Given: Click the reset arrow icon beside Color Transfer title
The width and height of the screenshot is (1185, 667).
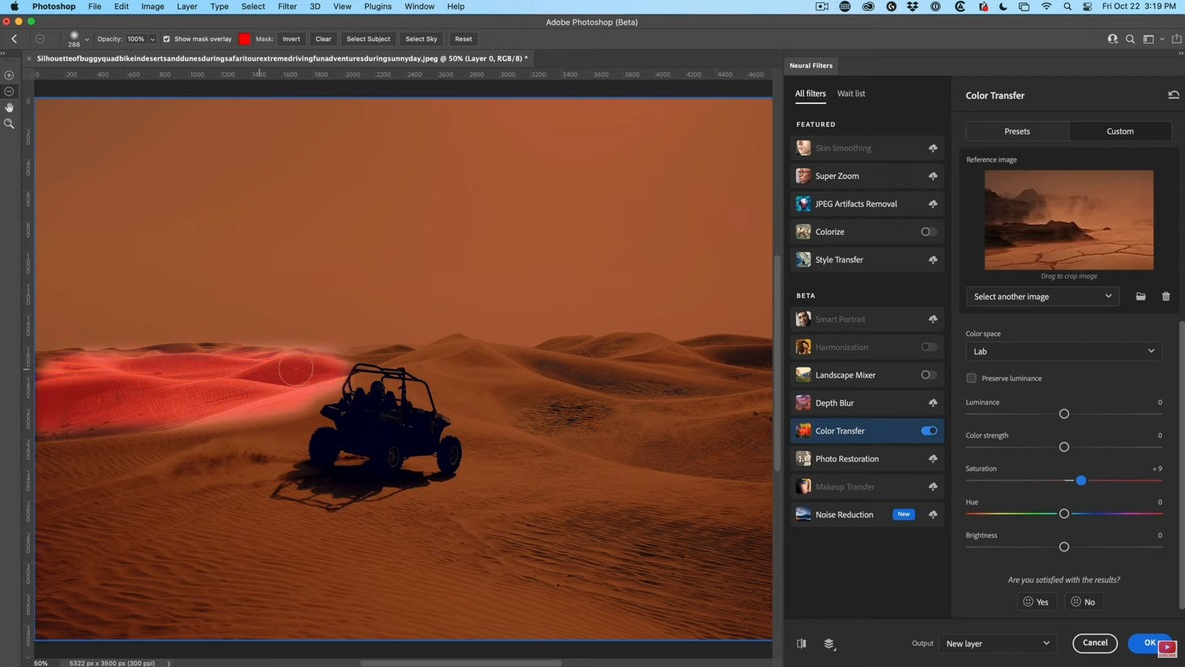Looking at the screenshot, I should [1172, 93].
